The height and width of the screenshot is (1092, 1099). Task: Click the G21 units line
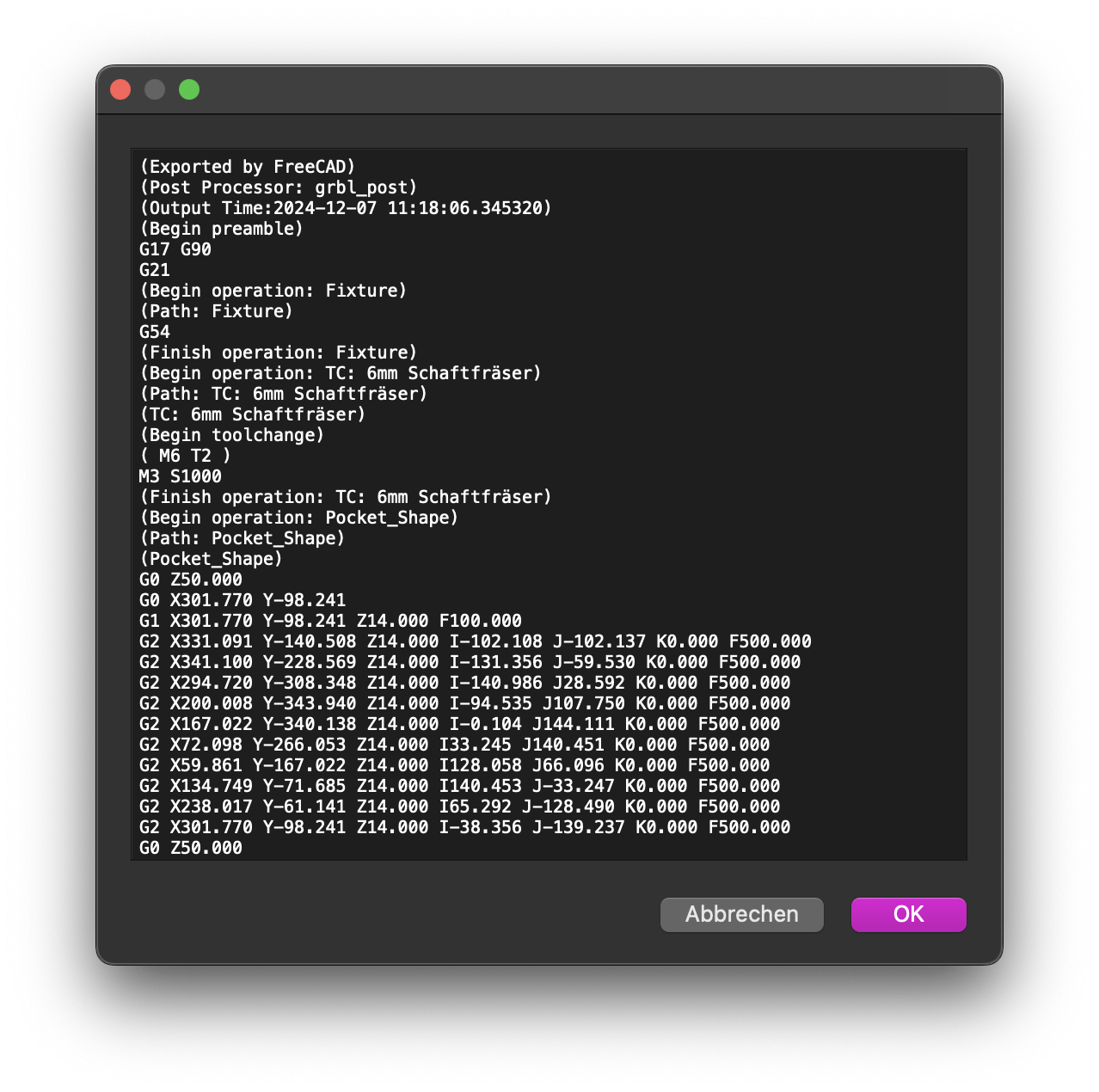tap(155, 270)
